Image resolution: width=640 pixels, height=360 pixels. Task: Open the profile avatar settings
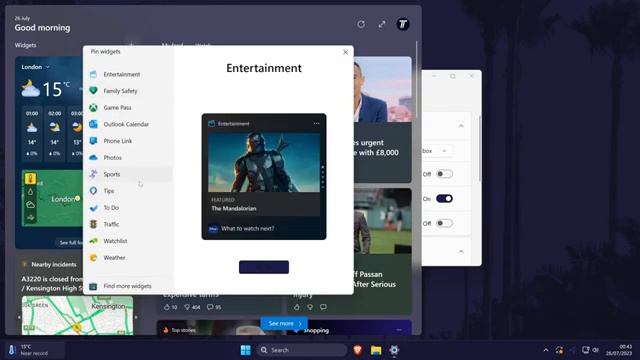(403, 24)
